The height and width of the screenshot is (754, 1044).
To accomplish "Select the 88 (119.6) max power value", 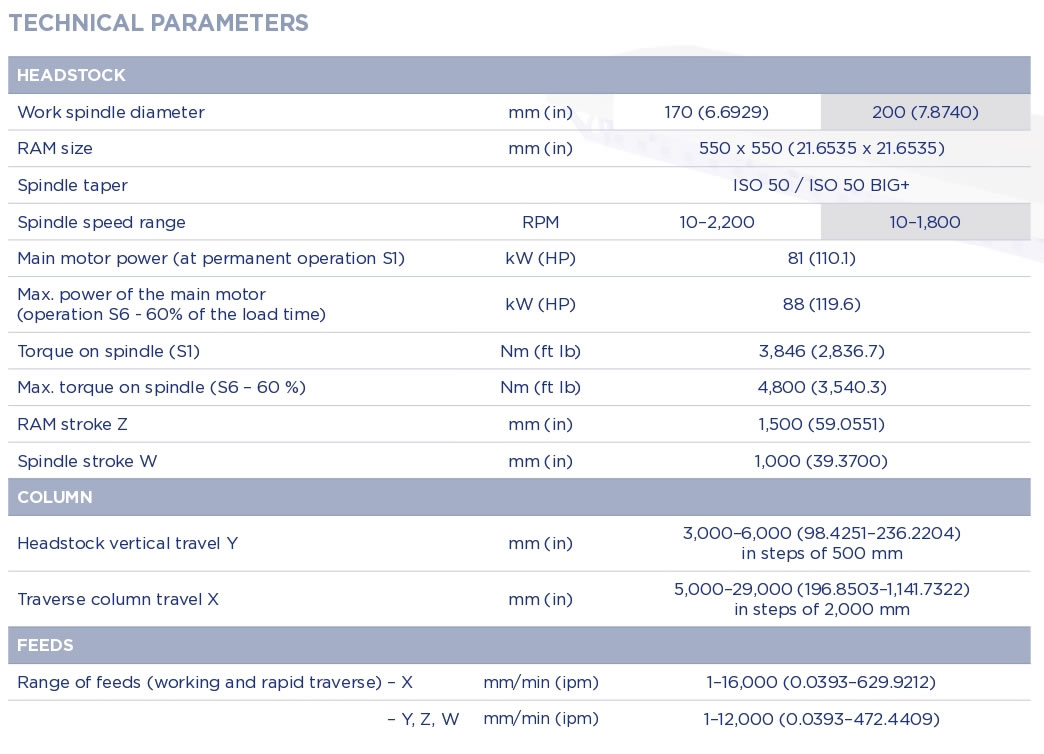I will coord(821,304).
